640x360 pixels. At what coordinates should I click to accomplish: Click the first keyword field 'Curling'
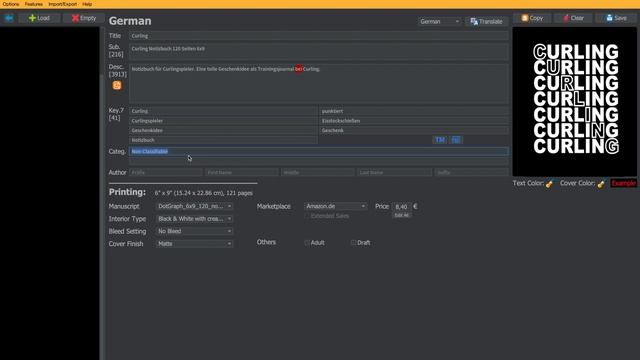click(223, 111)
